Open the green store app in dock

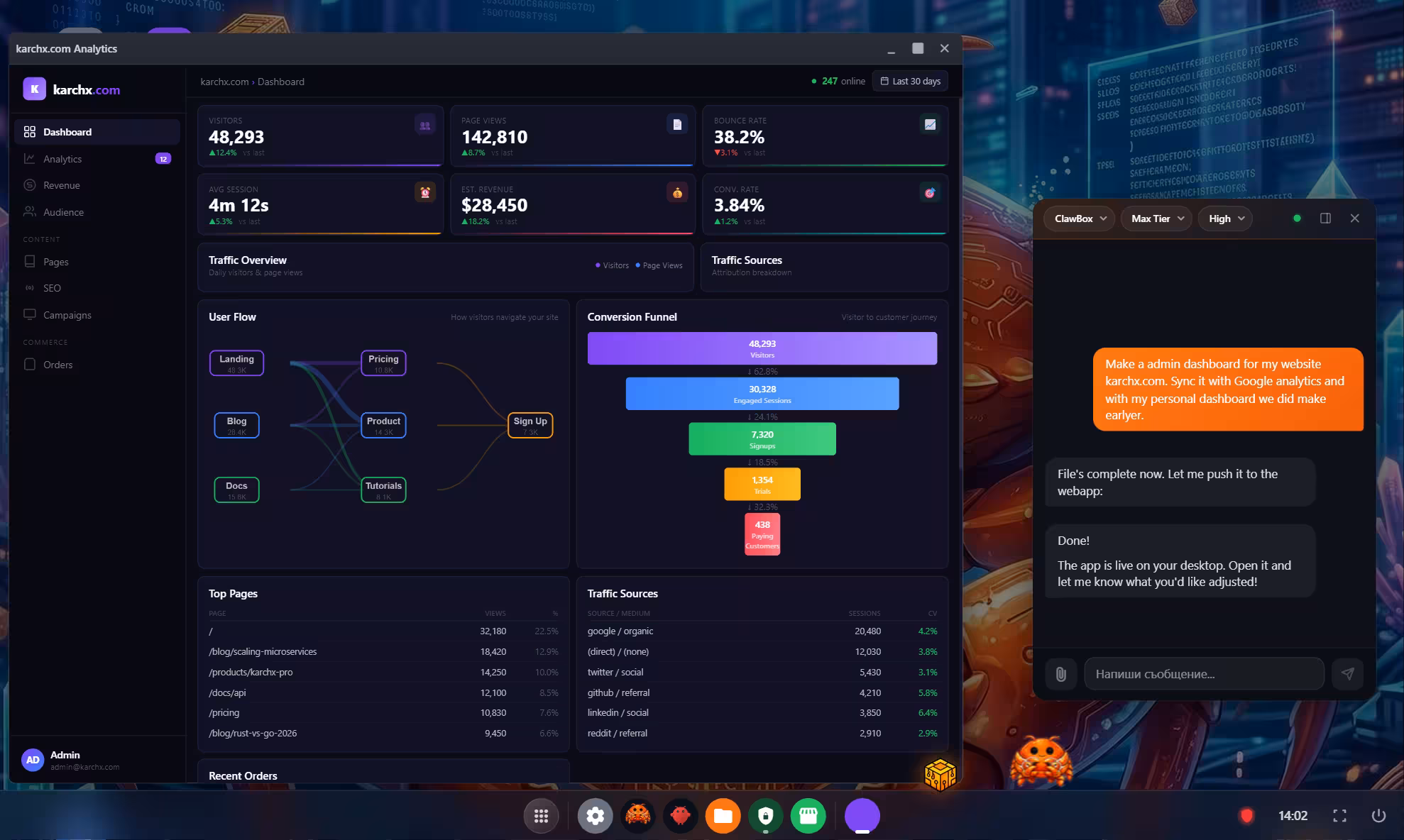pyautogui.click(x=808, y=816)
